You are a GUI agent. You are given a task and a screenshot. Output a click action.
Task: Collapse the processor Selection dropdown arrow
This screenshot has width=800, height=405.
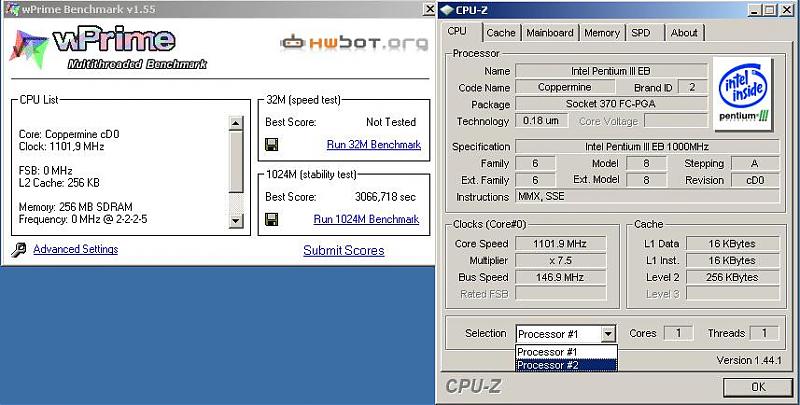pos(608,334)
